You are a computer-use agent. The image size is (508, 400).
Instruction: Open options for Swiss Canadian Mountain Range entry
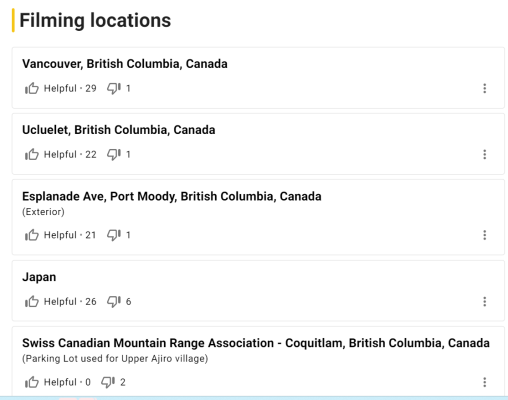click(485, 382)
